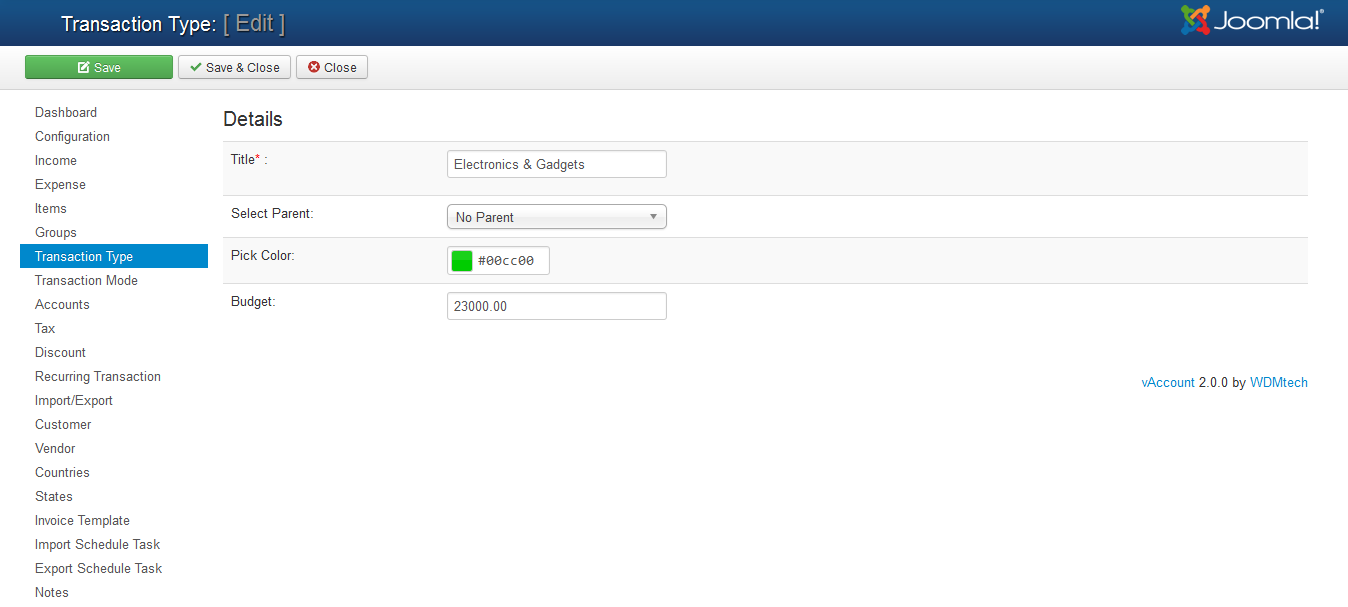
Task: Click the green color swatch
Action: pyautogui.click(x=462, y=261)
